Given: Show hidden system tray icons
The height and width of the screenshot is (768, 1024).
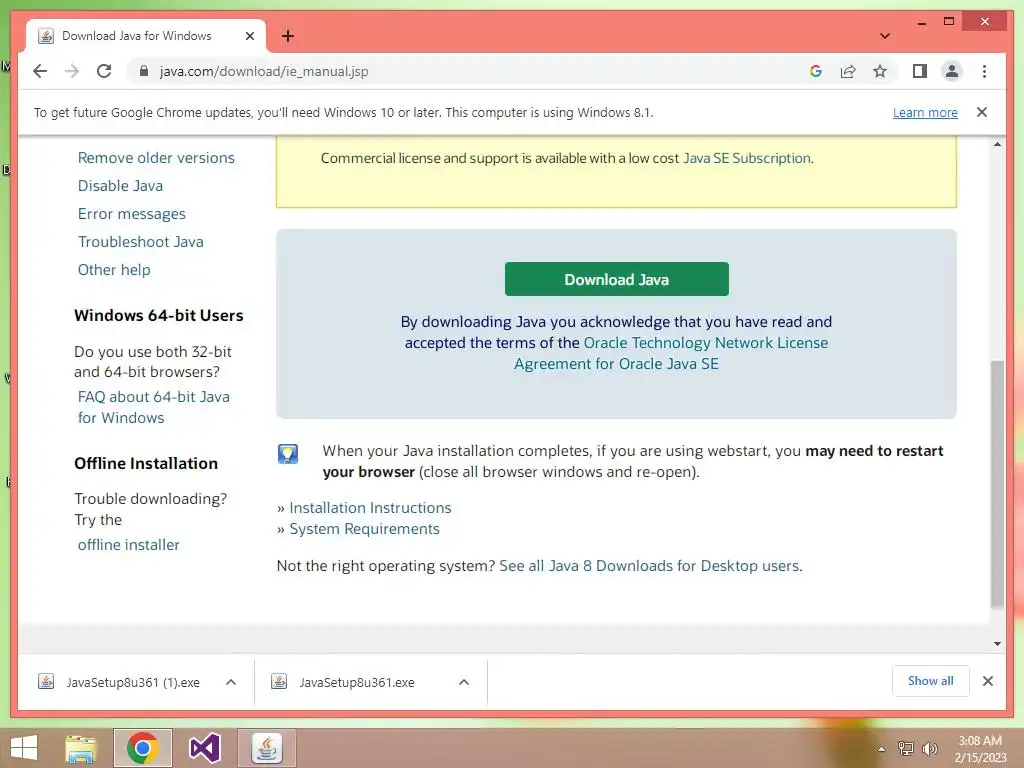Looking at the screenshot, I should 881,748.
